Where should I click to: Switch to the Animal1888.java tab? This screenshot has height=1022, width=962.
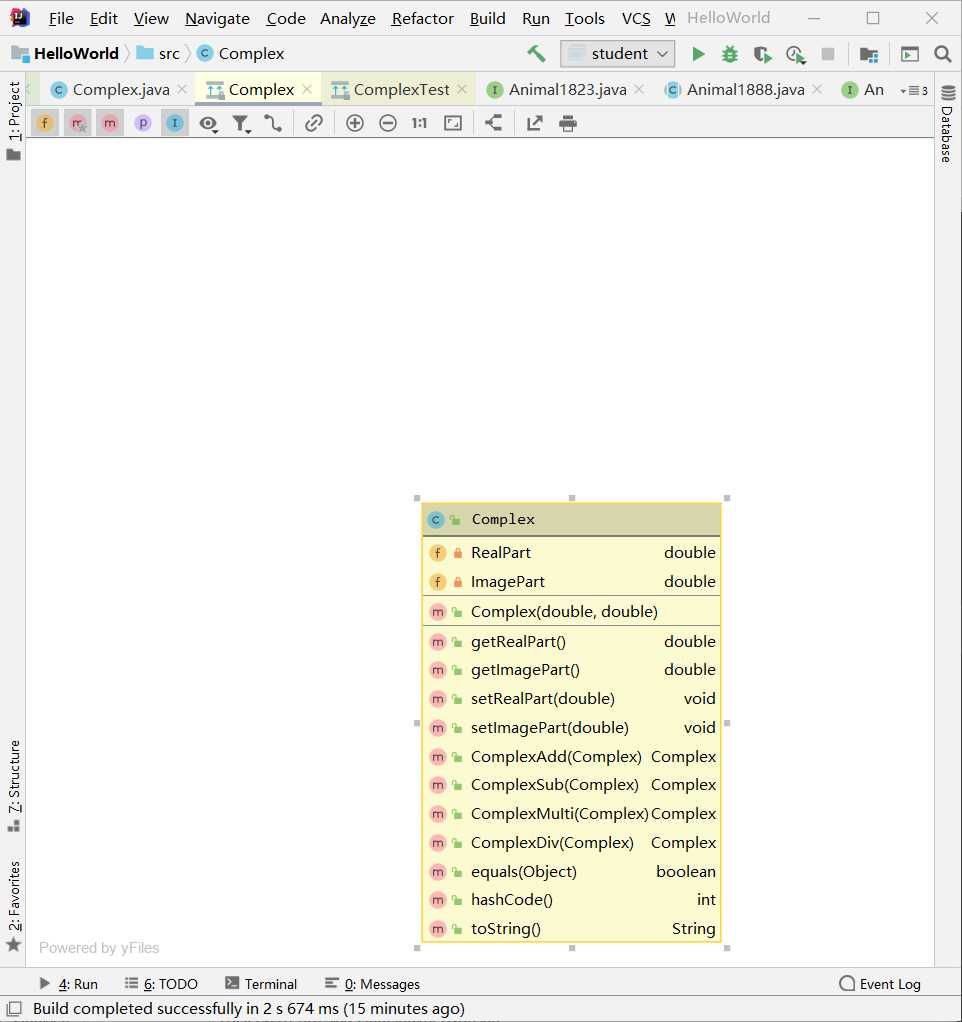pos(746,89)
